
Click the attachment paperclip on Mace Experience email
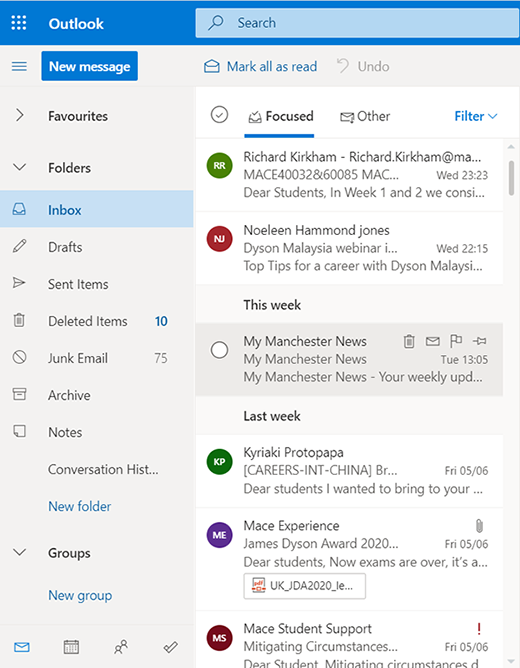coord(479,526)
